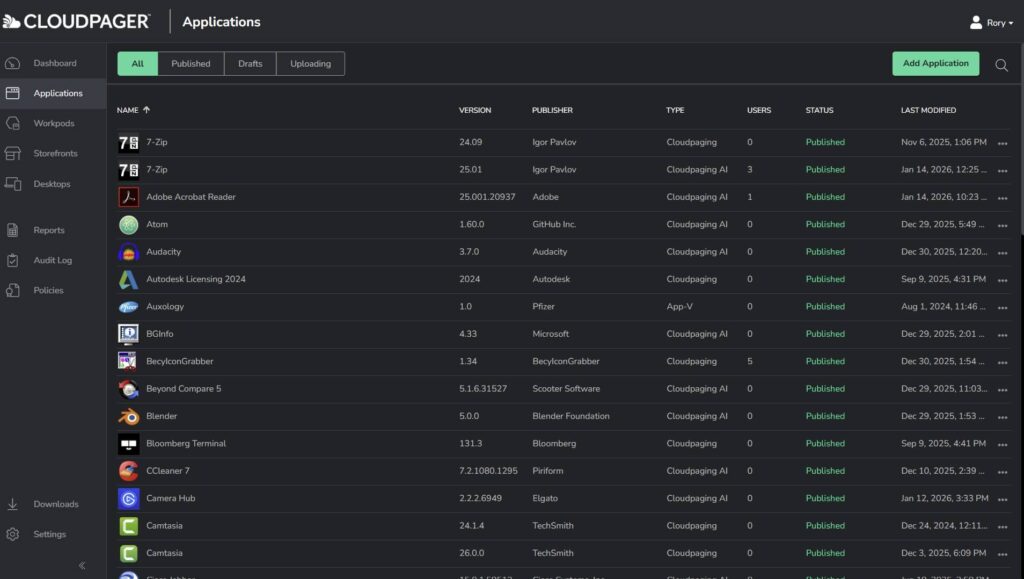Open the BecyIconGrabber application row name

pos(180,361)
